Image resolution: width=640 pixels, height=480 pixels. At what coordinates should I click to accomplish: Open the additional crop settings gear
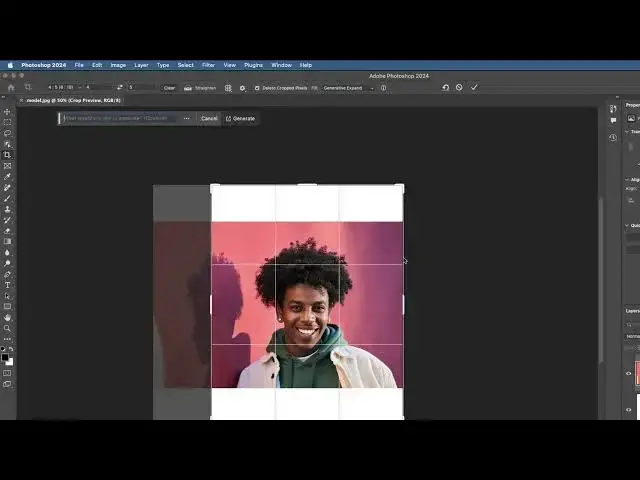(x=242, y=88)
